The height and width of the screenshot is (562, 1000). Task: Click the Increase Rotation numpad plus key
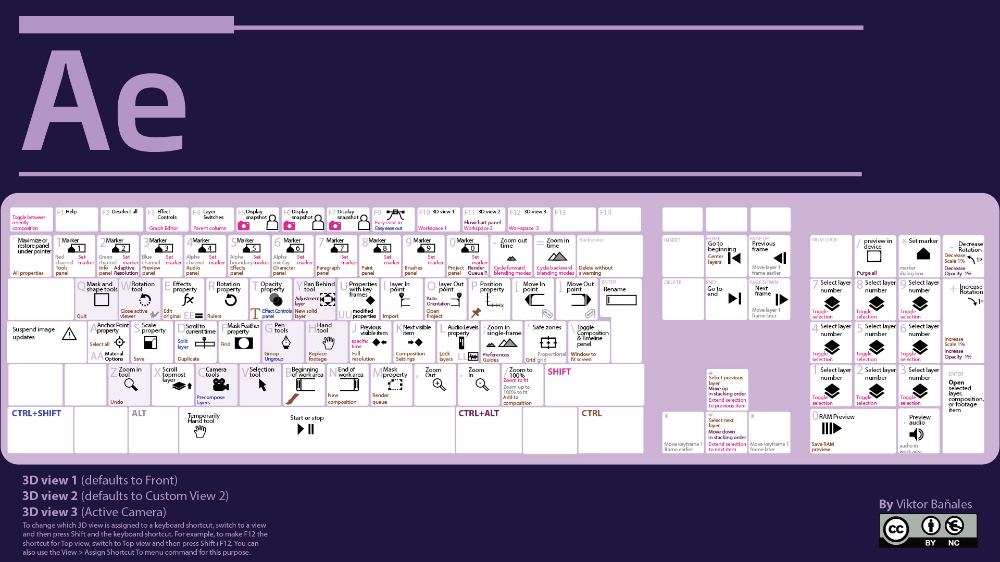tap(964, 322)
